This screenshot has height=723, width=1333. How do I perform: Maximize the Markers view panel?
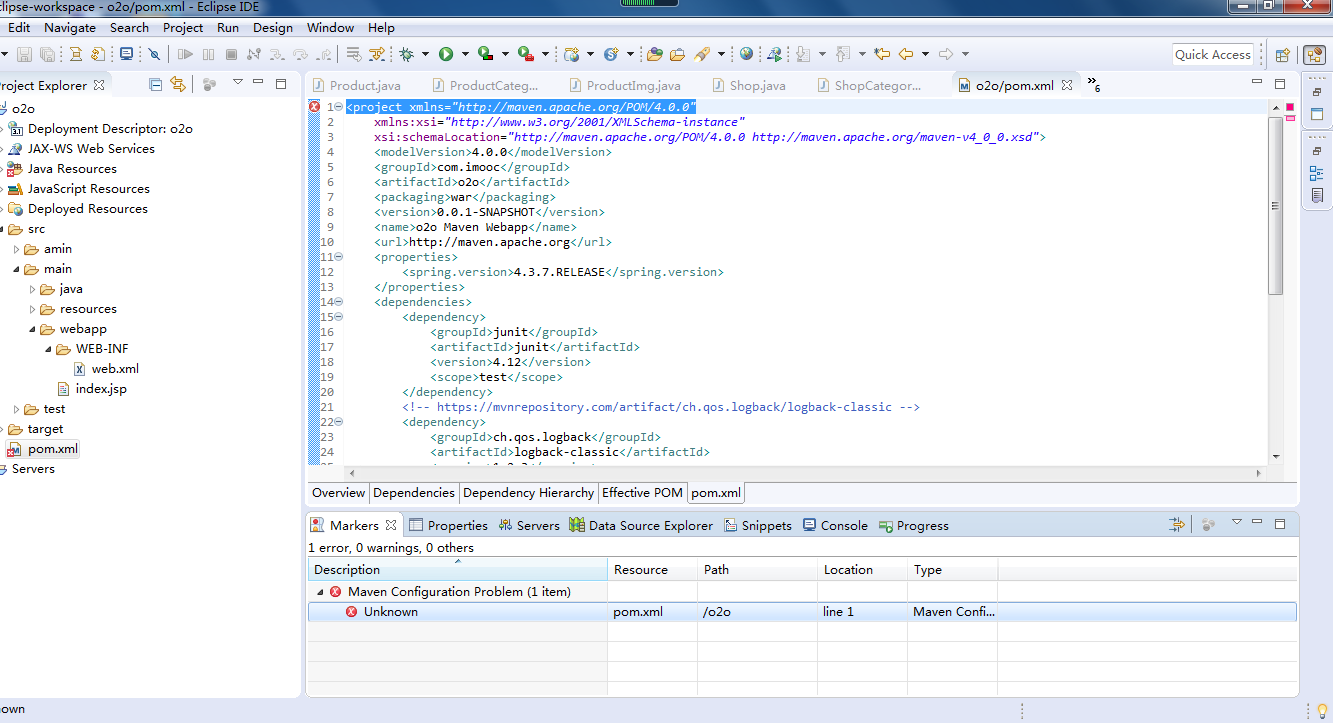point(1280,523)
